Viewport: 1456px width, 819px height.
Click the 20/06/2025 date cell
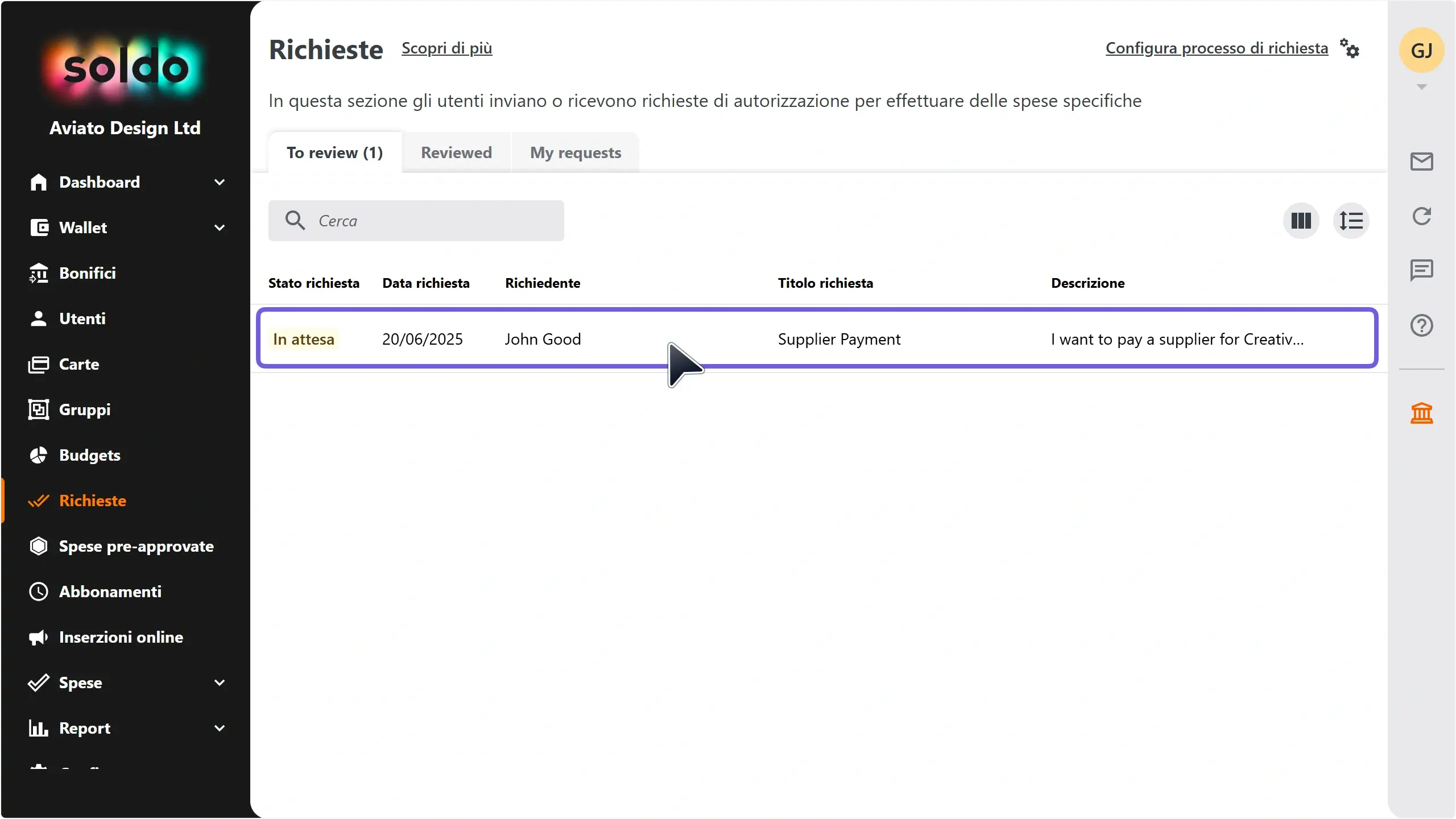pos(423,339)
